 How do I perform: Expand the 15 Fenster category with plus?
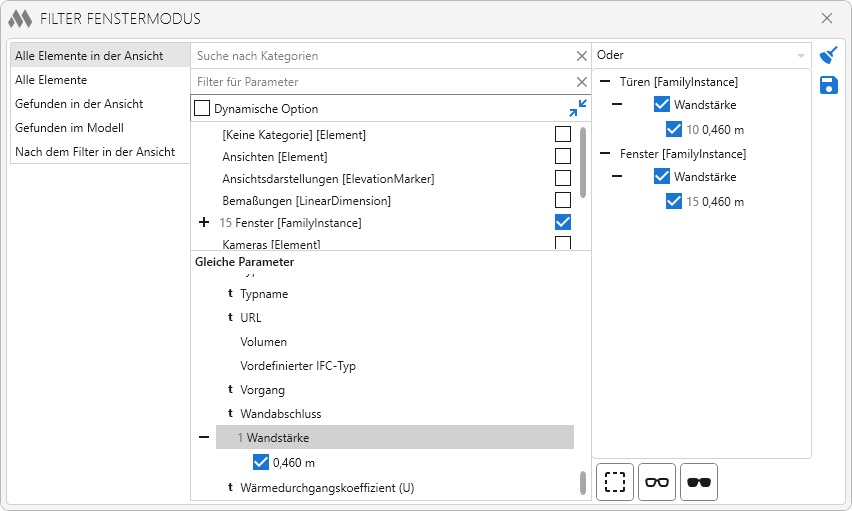204,222
